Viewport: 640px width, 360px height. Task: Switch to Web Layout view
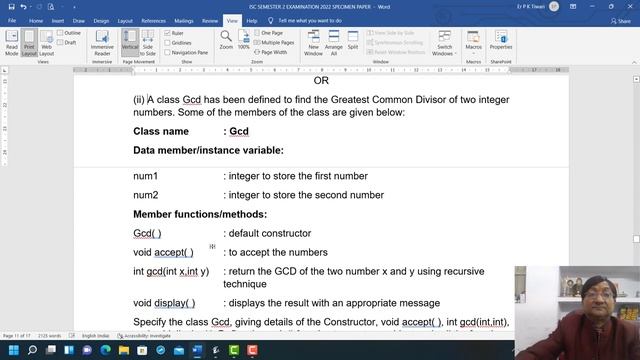(x=47, y=42)
